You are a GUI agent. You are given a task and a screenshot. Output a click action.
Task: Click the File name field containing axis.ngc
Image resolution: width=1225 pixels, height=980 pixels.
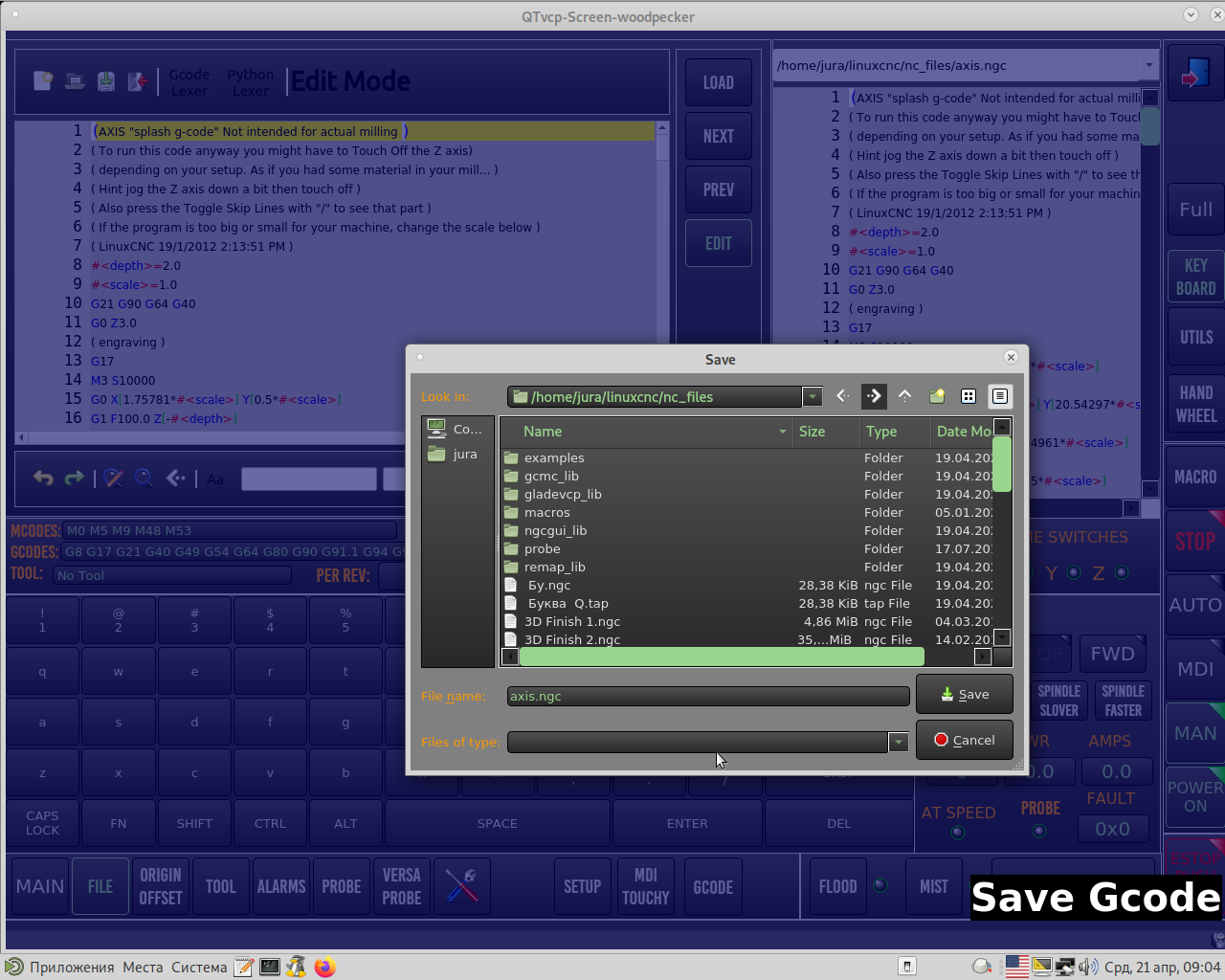708,696
